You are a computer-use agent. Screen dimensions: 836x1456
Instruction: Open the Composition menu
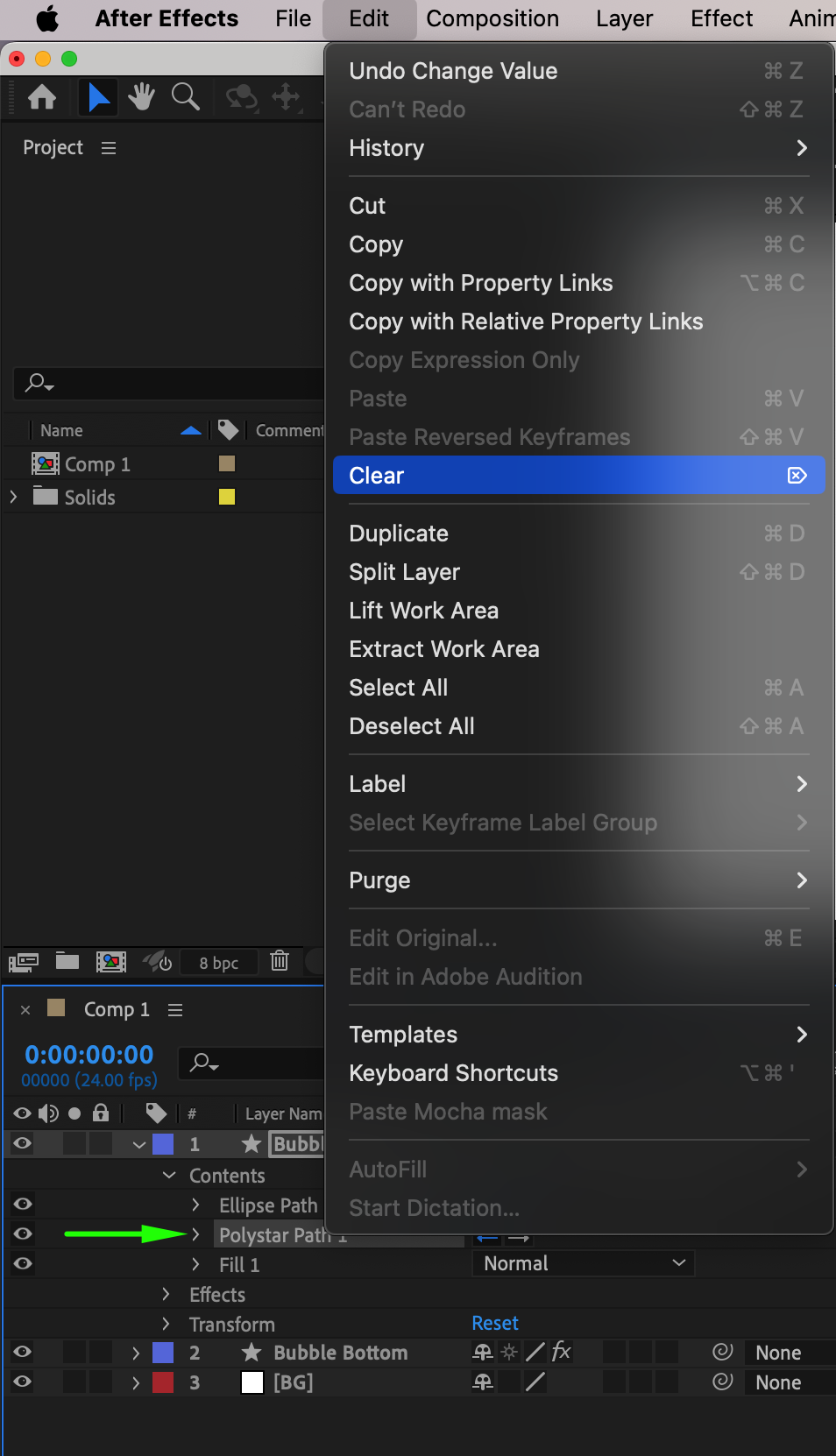click(x=492, y=18)
